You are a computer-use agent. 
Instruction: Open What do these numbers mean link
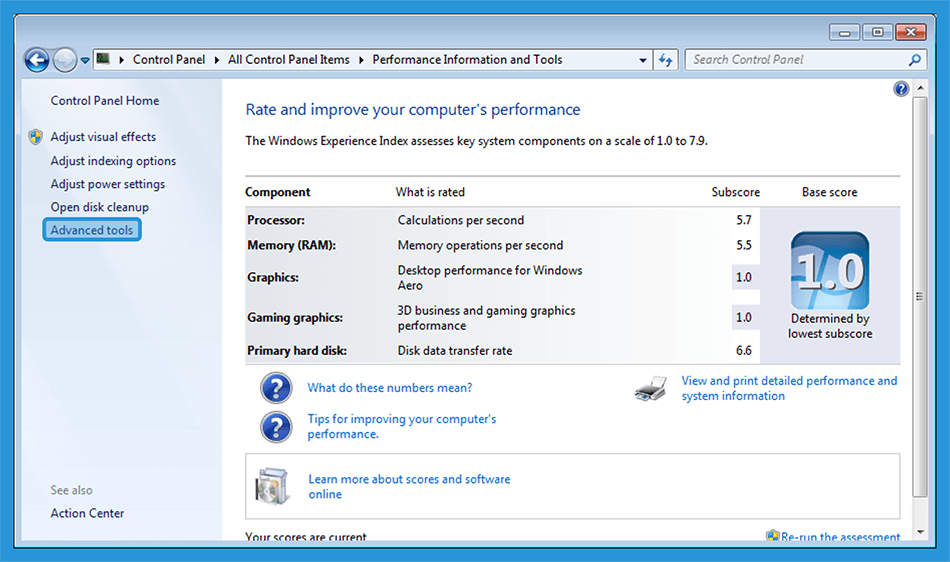pos(390,388)
